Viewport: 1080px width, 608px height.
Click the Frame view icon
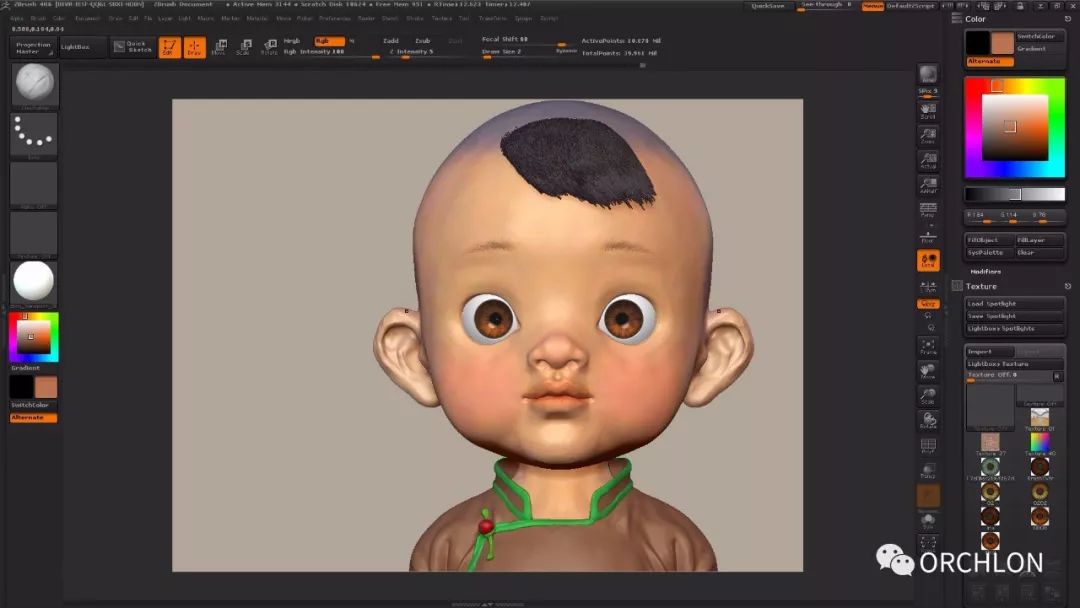928,346
